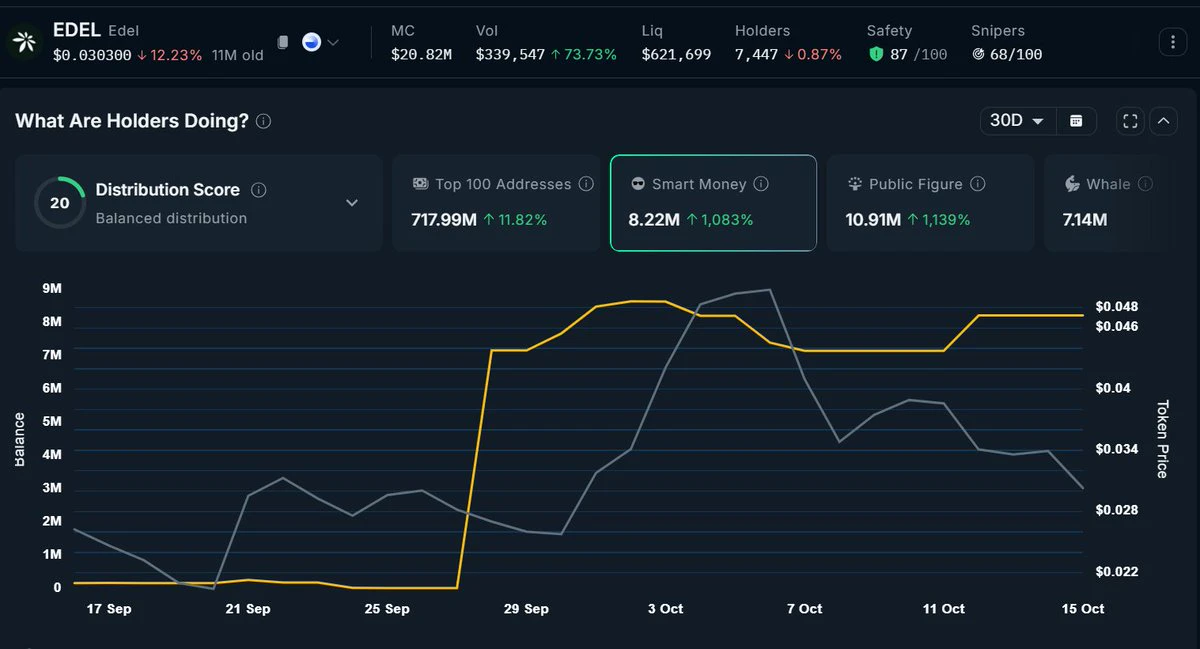This screenshot has width=1200, height=649.
Task: Expand the Distribution Score card chevron
Action: tap(351, 203)
